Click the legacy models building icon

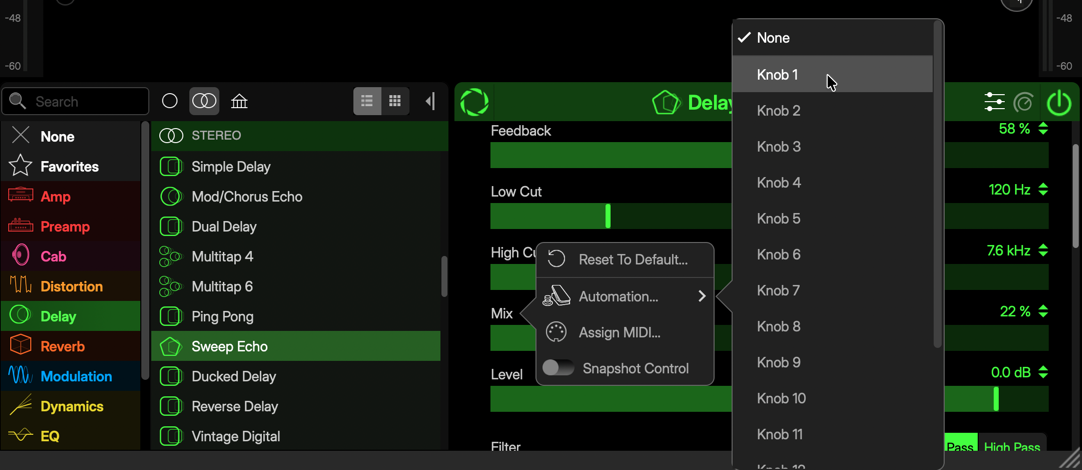[x=239, y=101]
